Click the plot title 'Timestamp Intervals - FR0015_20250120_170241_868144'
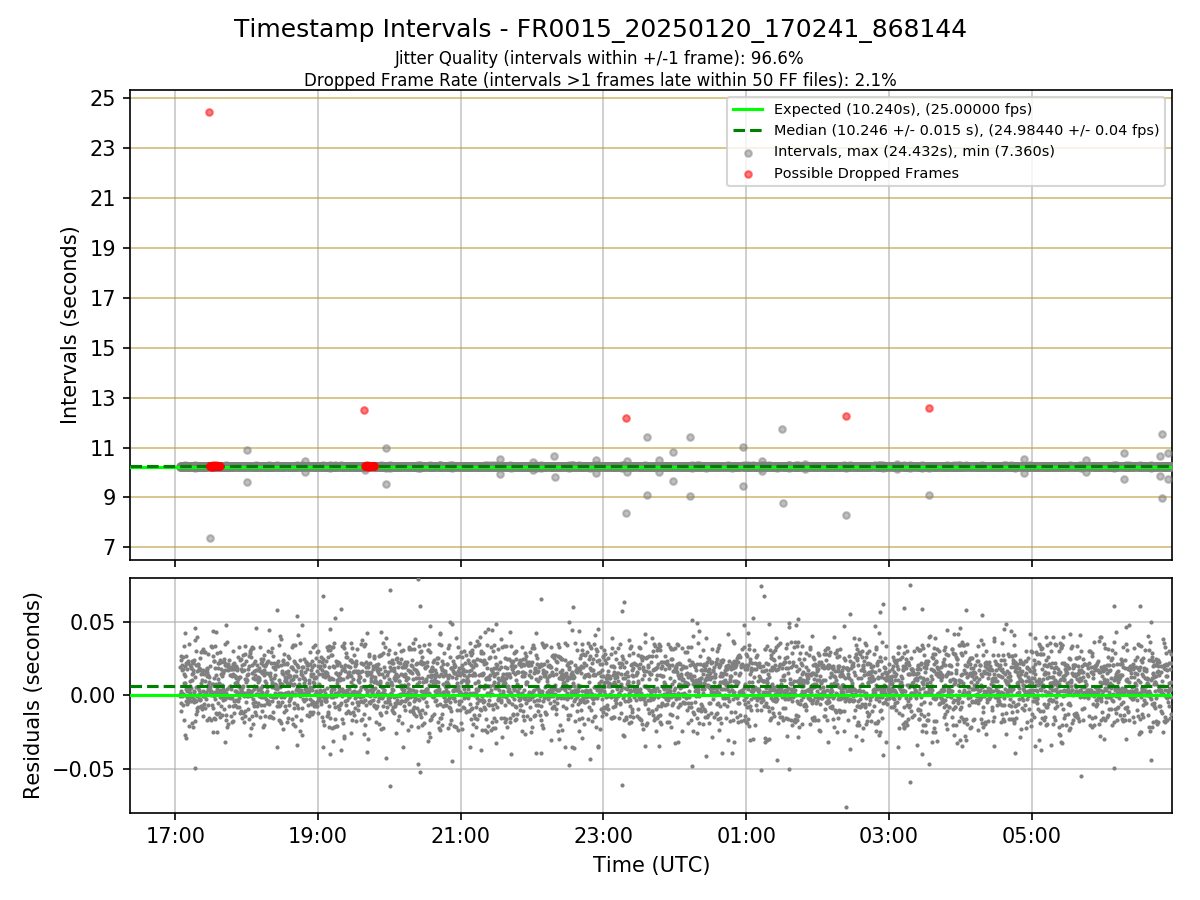The width and height of the screenshot is (1200, 900). [x=600, y=29]
